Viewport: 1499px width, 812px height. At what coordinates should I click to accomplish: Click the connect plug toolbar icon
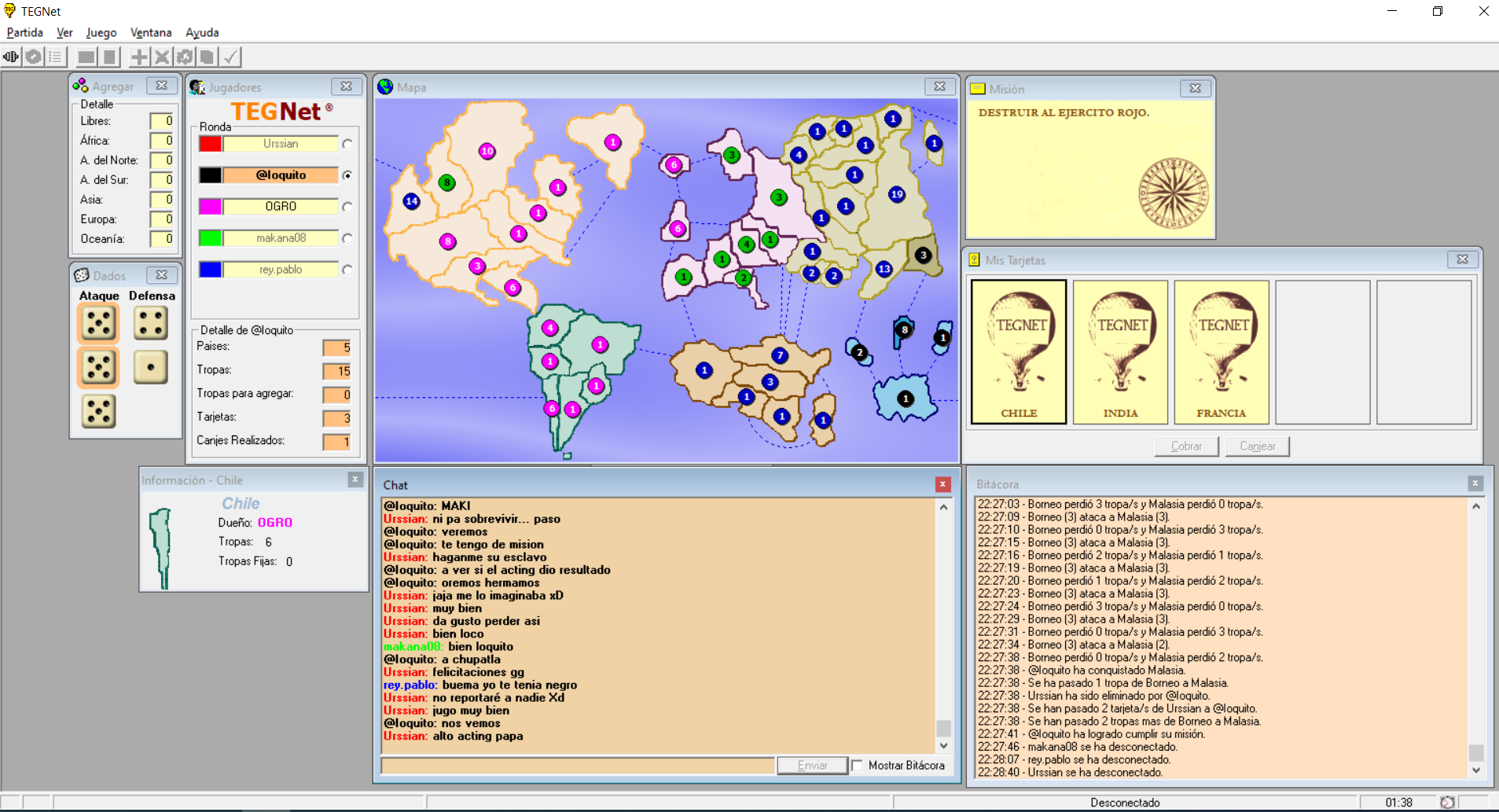click(x=11, y=57)
